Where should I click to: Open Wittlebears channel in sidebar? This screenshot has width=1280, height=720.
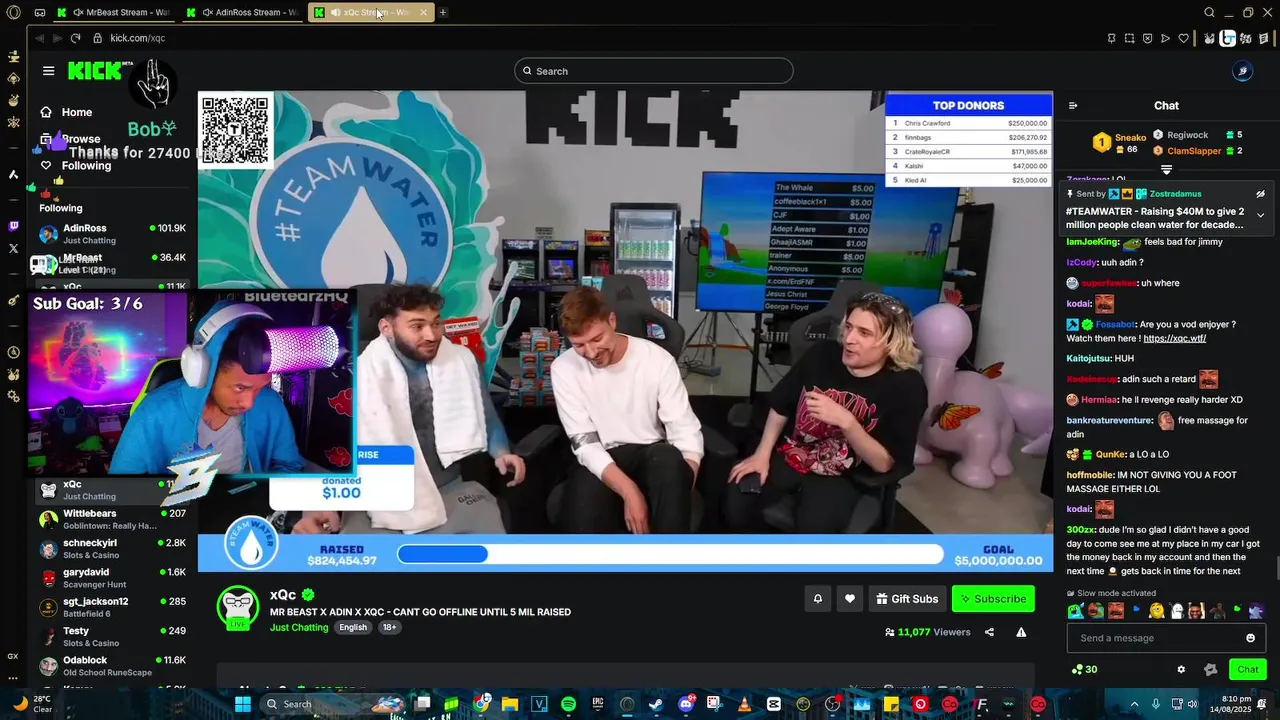[x=113, y=519]
